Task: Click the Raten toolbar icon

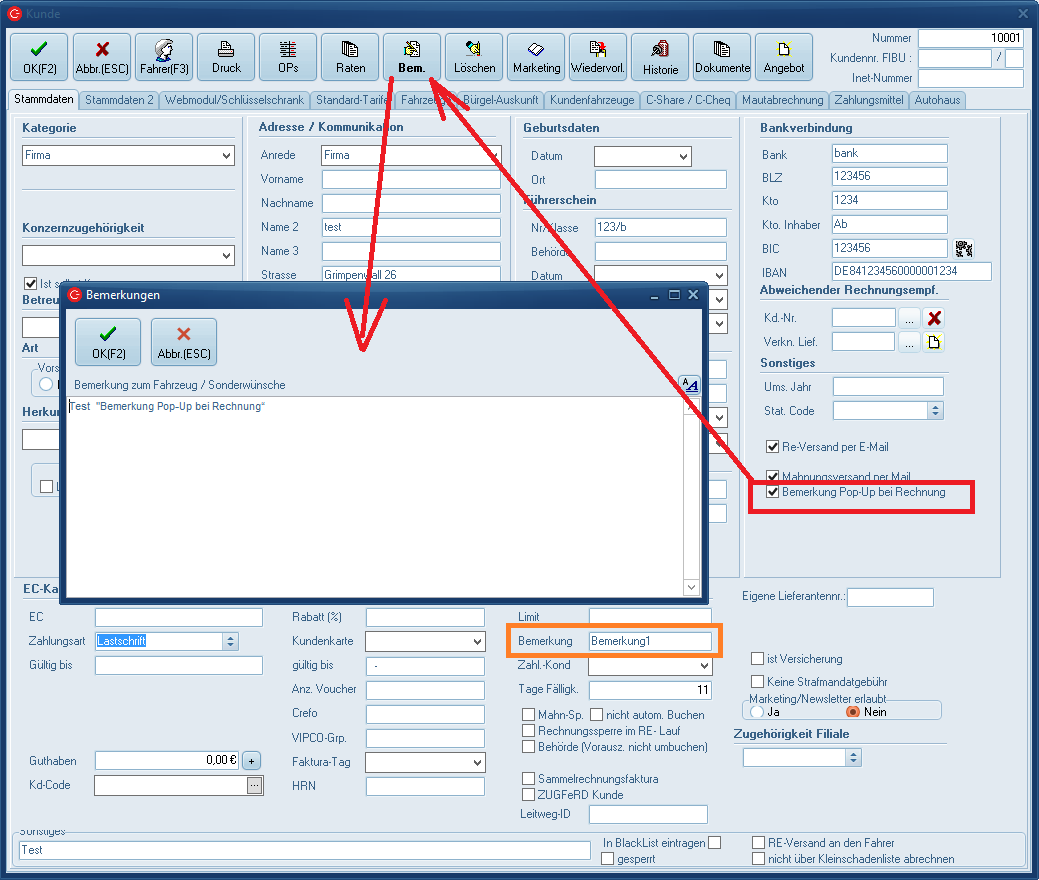Action: coord(350,57)
